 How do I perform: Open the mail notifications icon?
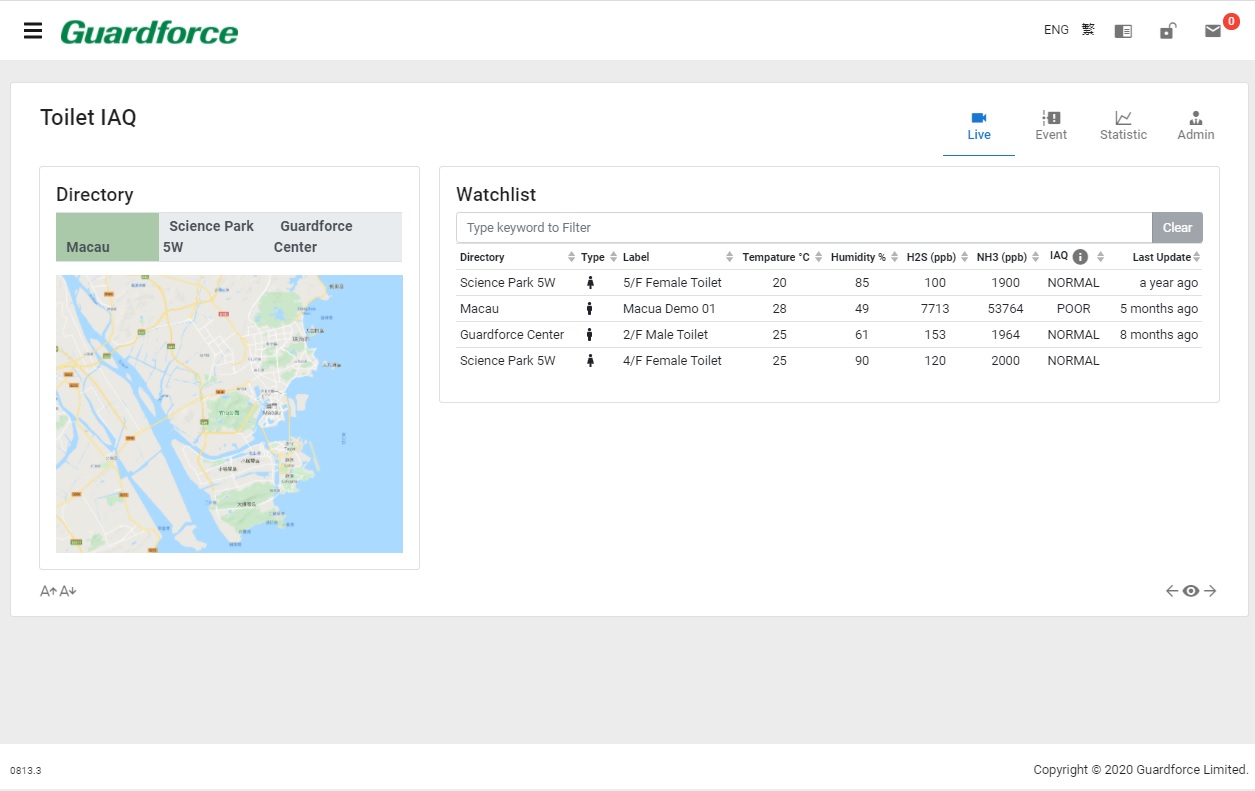pos(1213,31)
